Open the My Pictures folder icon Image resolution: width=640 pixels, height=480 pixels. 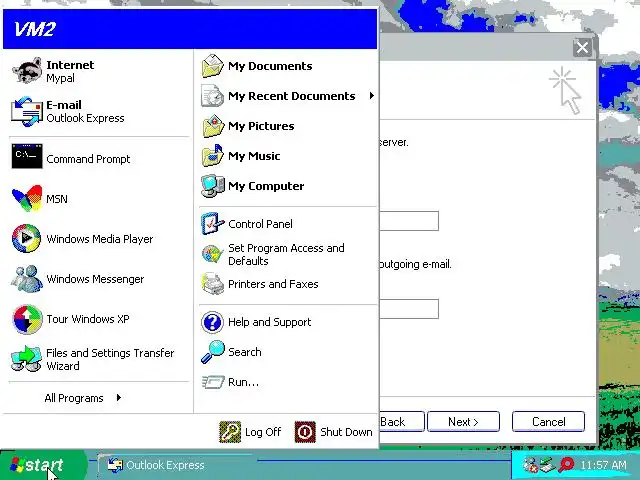(x=213, y=126)
